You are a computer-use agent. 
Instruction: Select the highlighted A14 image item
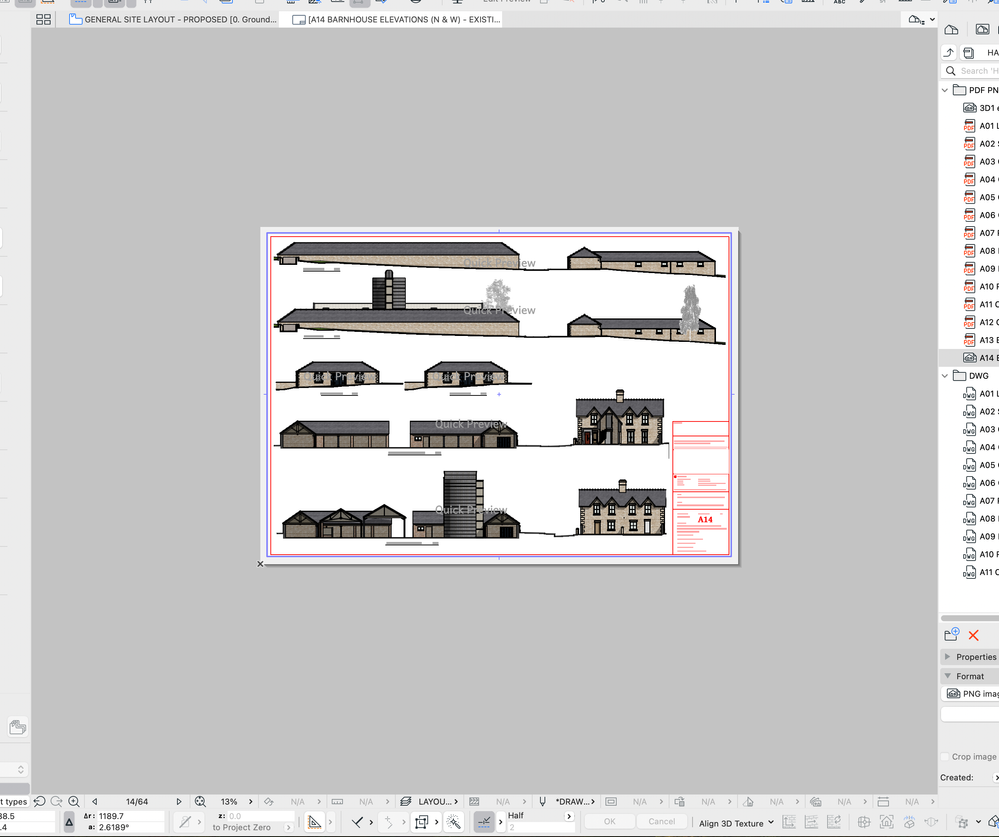969,358
